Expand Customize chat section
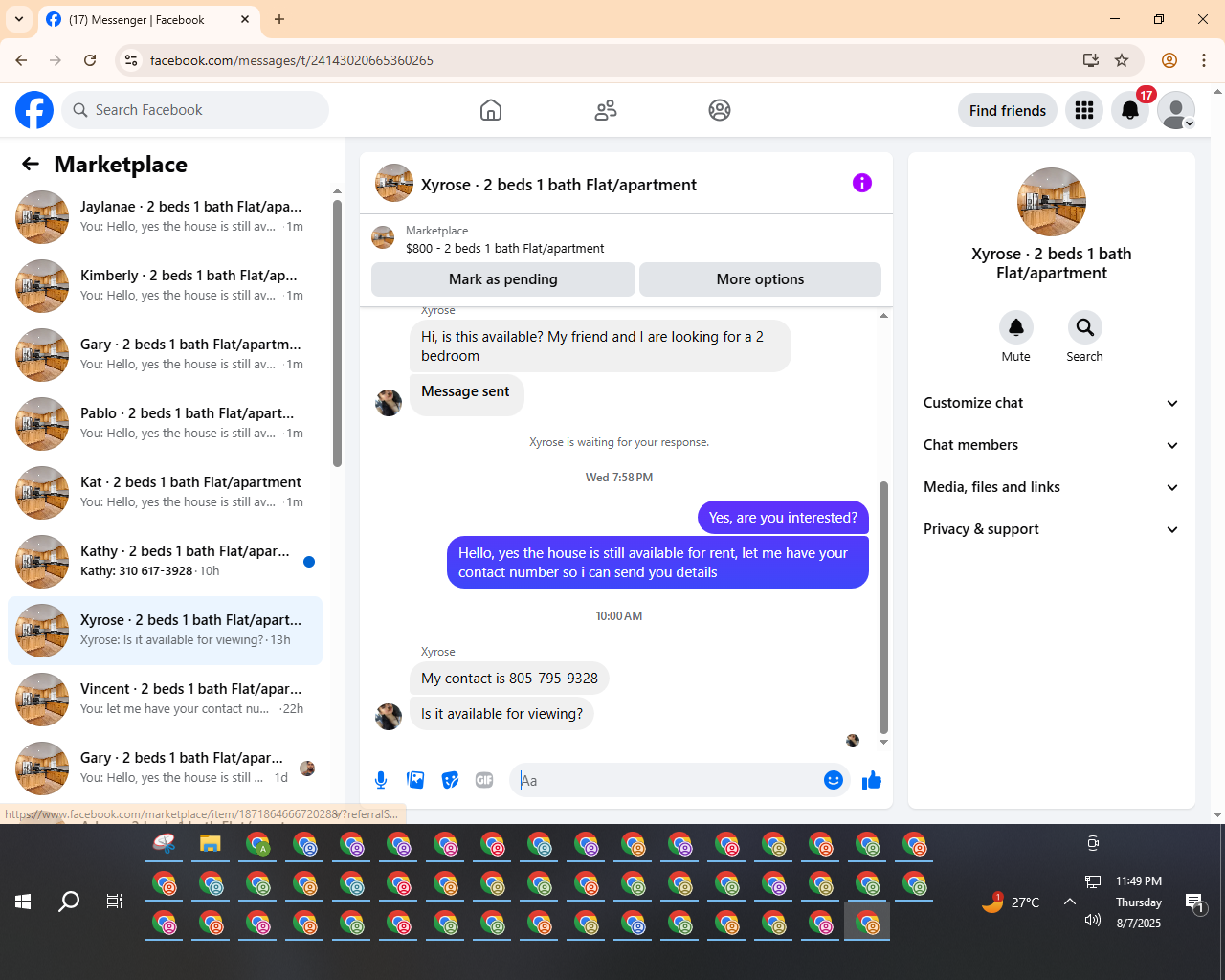This screenshot has width=1225, height=980. pos(1051,403)
